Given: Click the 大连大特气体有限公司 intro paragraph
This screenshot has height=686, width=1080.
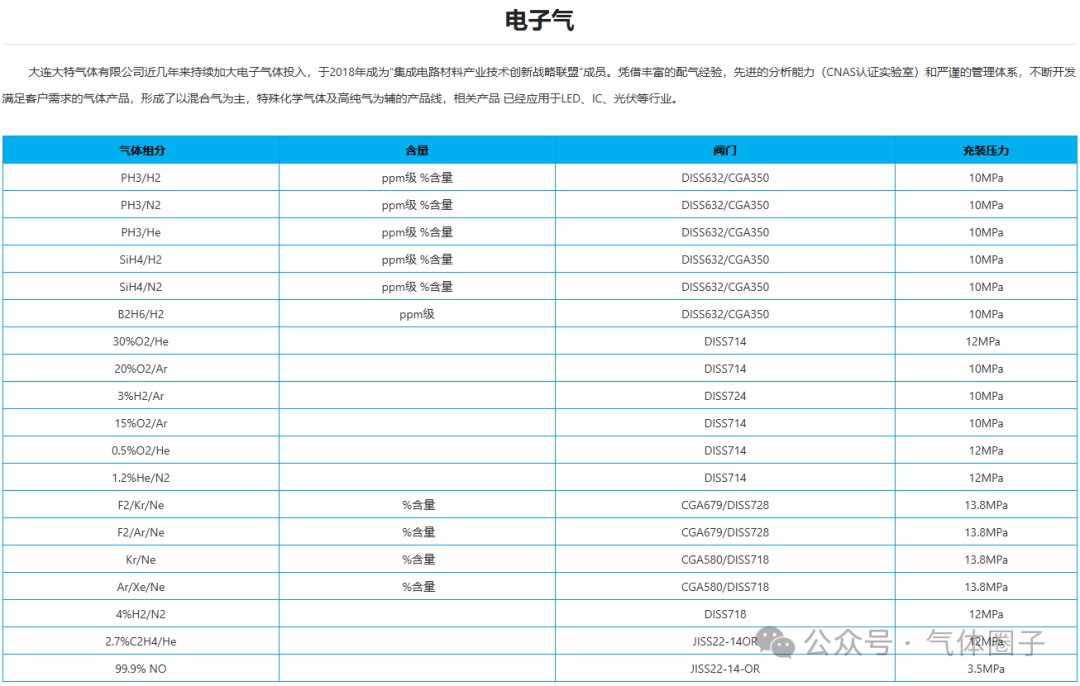Looking at the screenshot, I should pyautogui.click(x=539, y=85).
